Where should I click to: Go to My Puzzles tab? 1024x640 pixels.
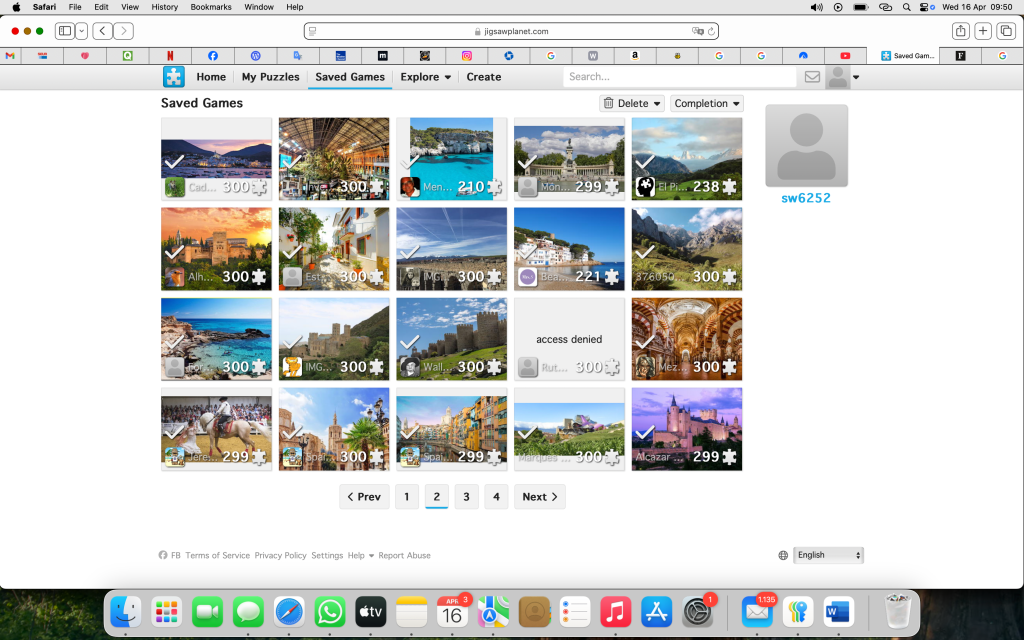[x=270, y=77]
